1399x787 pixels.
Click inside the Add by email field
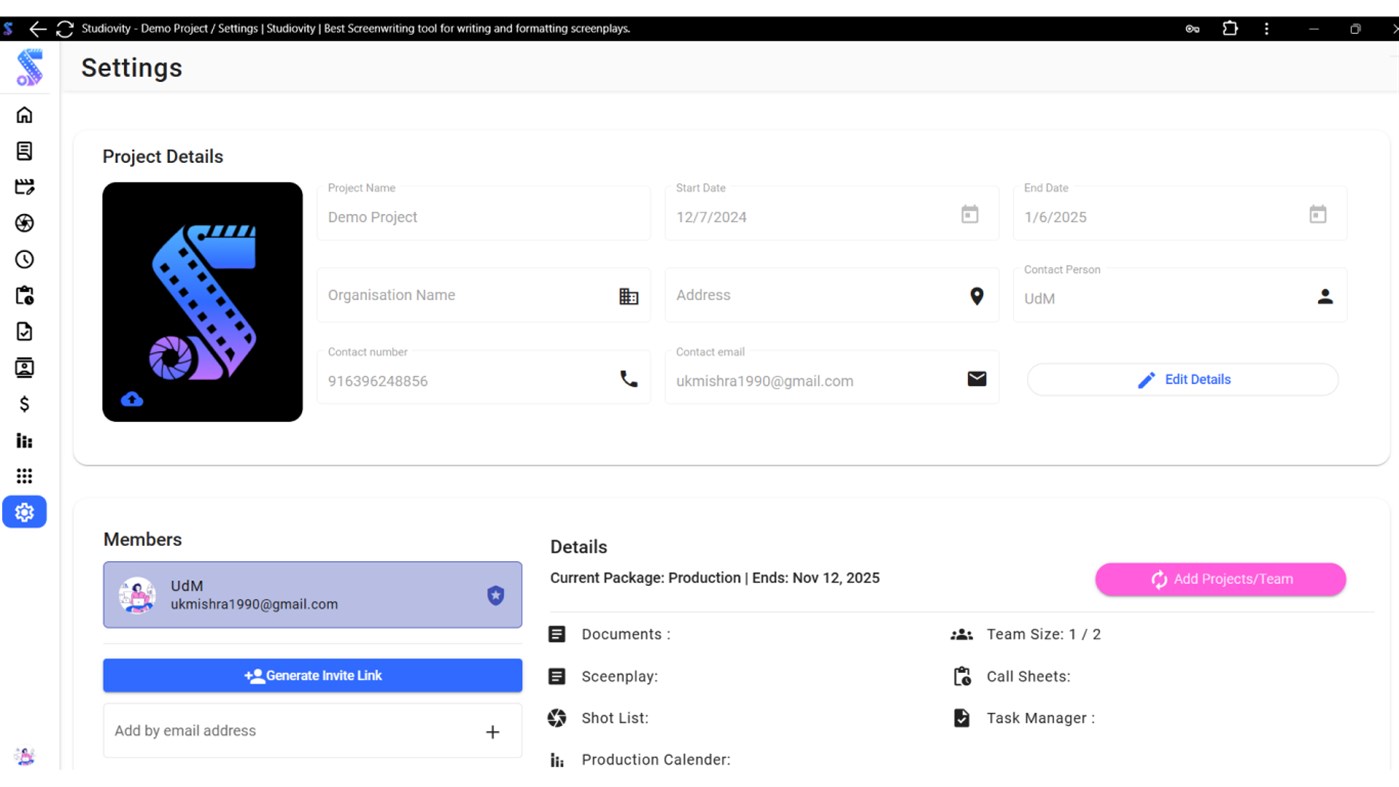(x=250, y=731)
